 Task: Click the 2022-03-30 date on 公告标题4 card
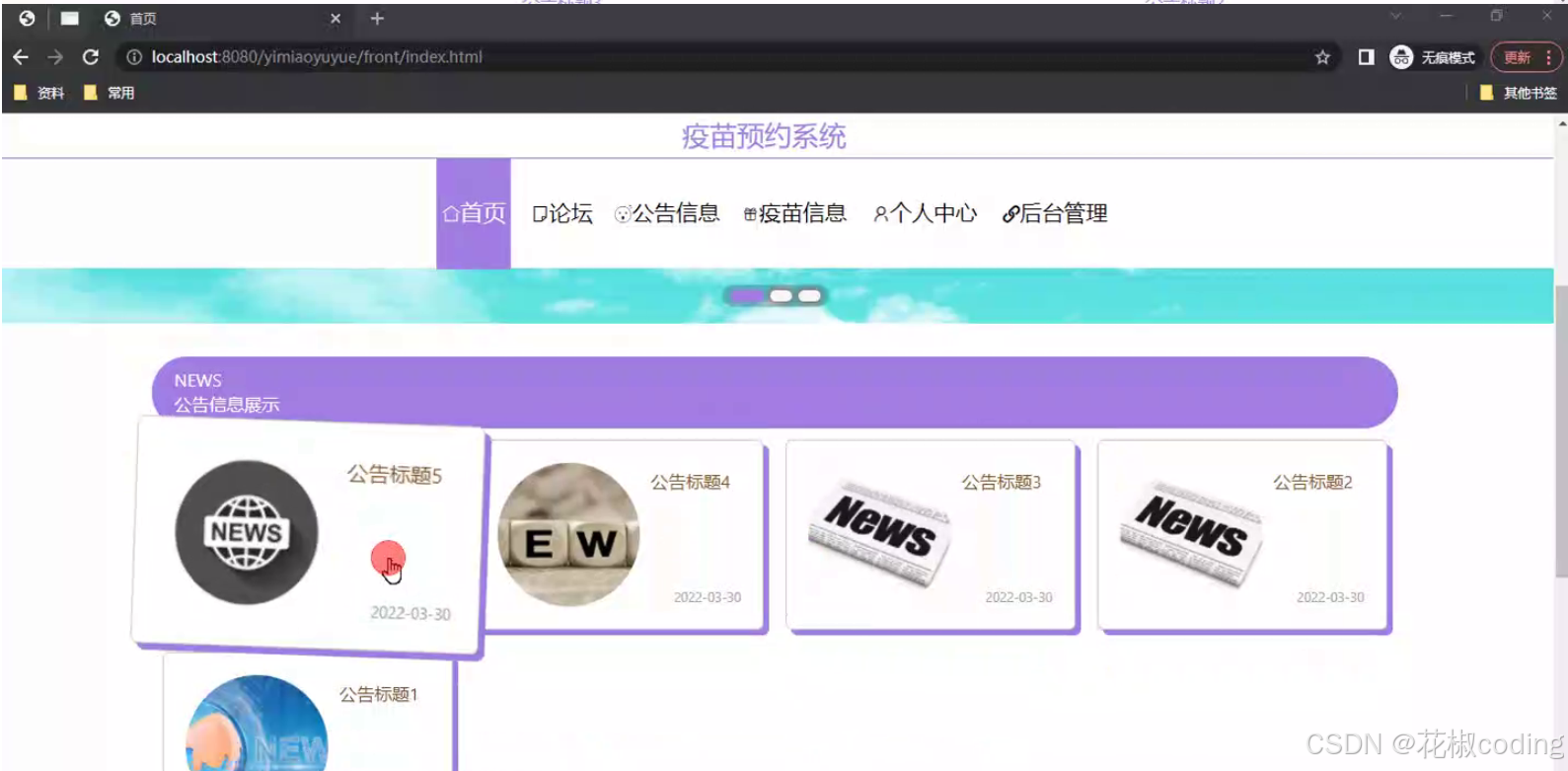pos(708,597)
